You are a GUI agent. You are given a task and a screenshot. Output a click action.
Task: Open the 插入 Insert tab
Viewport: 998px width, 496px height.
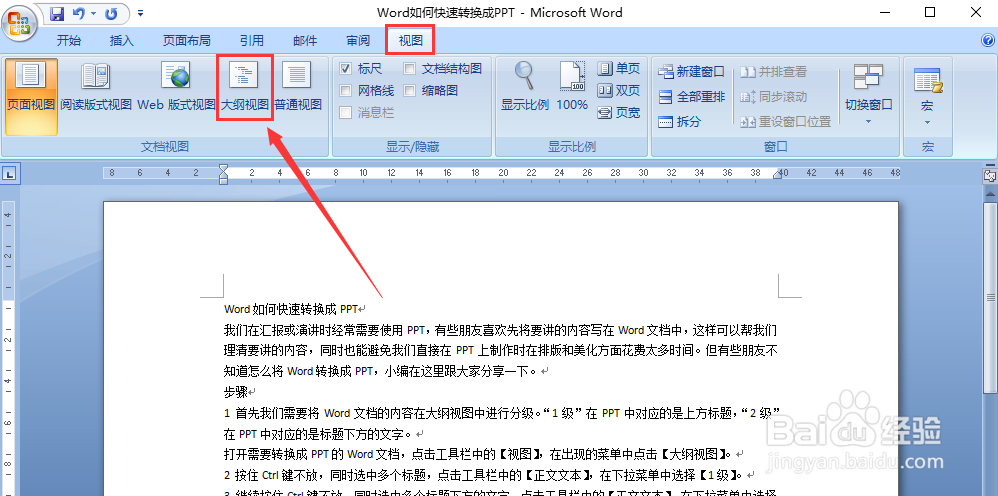pyautogui.click(x=122, y=41)
